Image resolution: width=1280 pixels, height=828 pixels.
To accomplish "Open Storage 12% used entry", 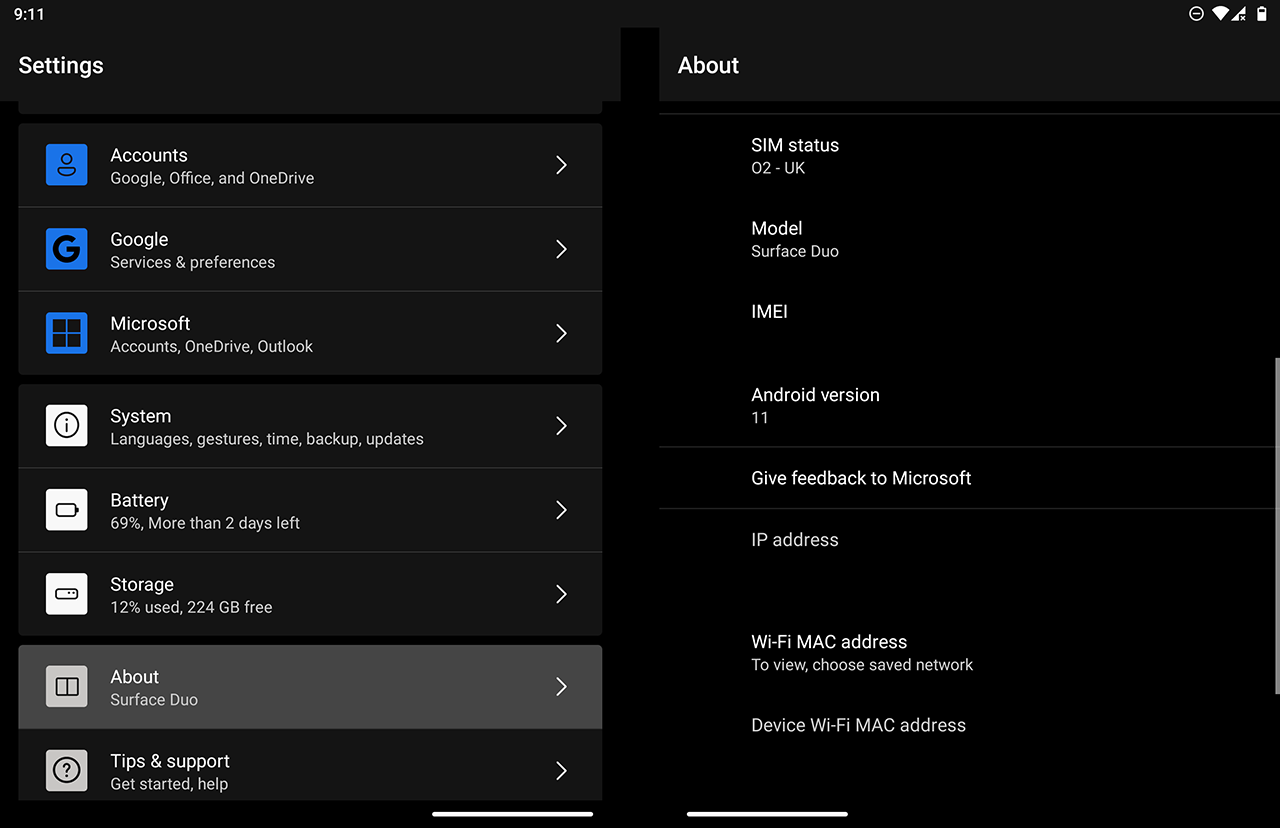I will 310,594.
